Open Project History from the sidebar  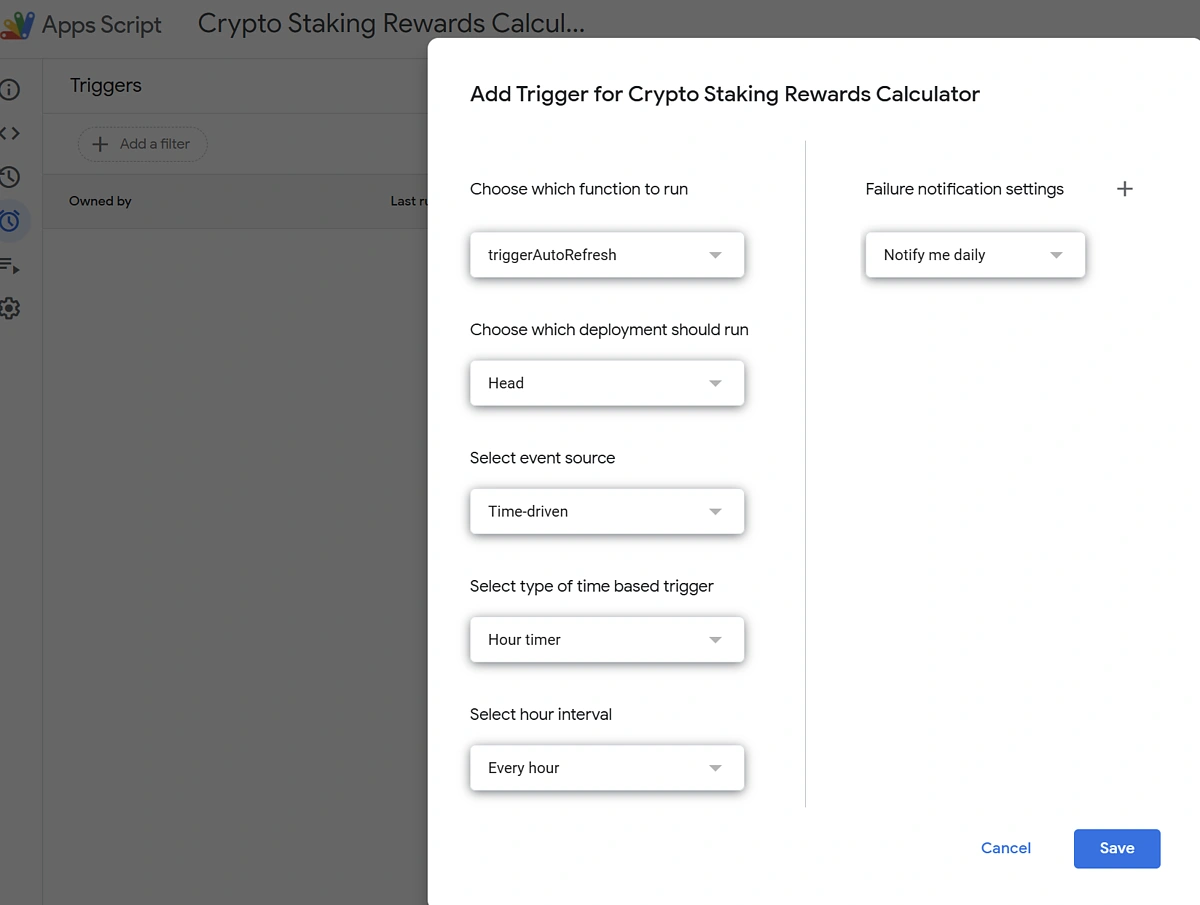click(10, 177)
